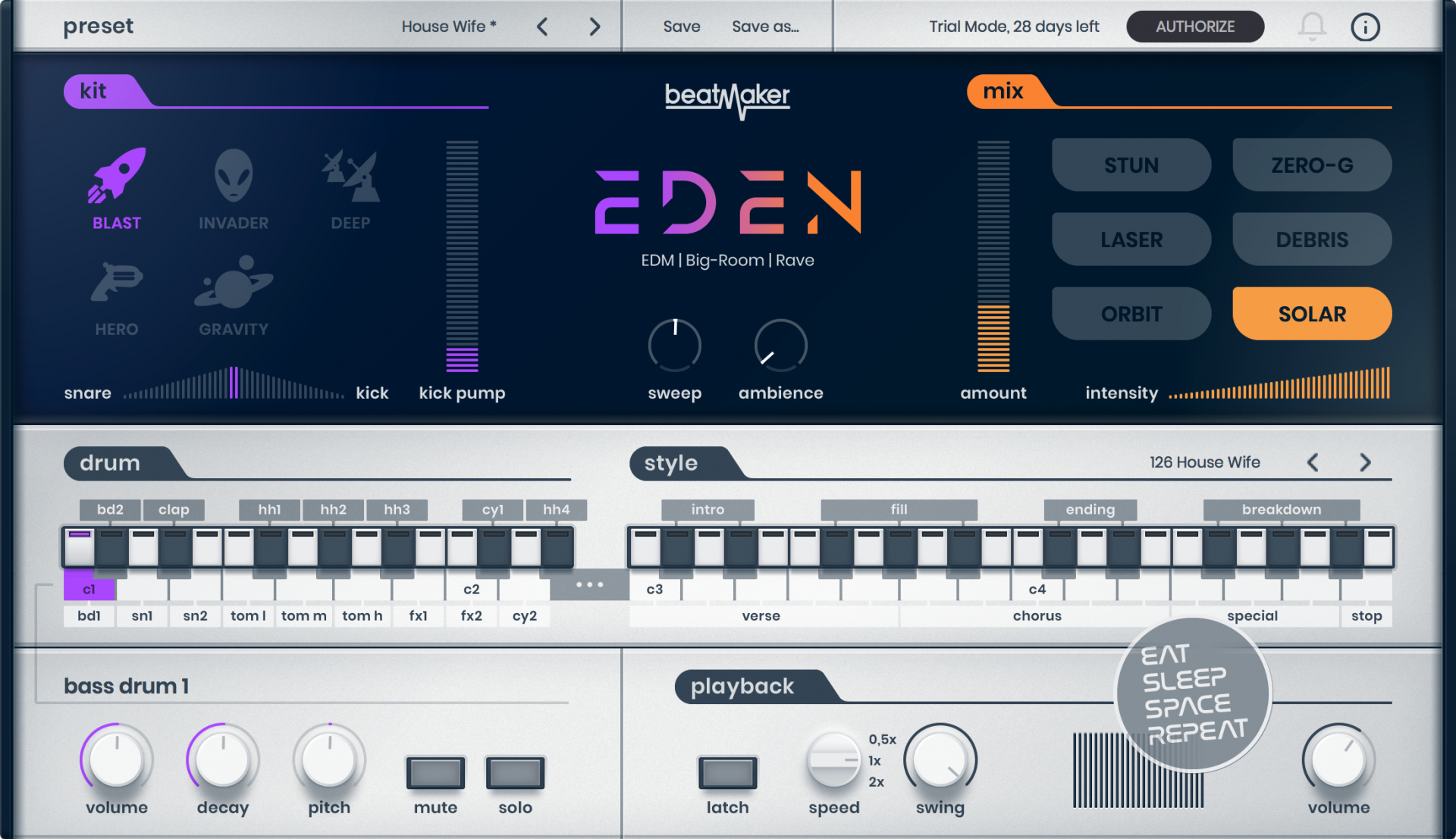This screenshot has width=1456, height=839.
Task: Click the AUTHORIZE button
Action: point(1194,27)
